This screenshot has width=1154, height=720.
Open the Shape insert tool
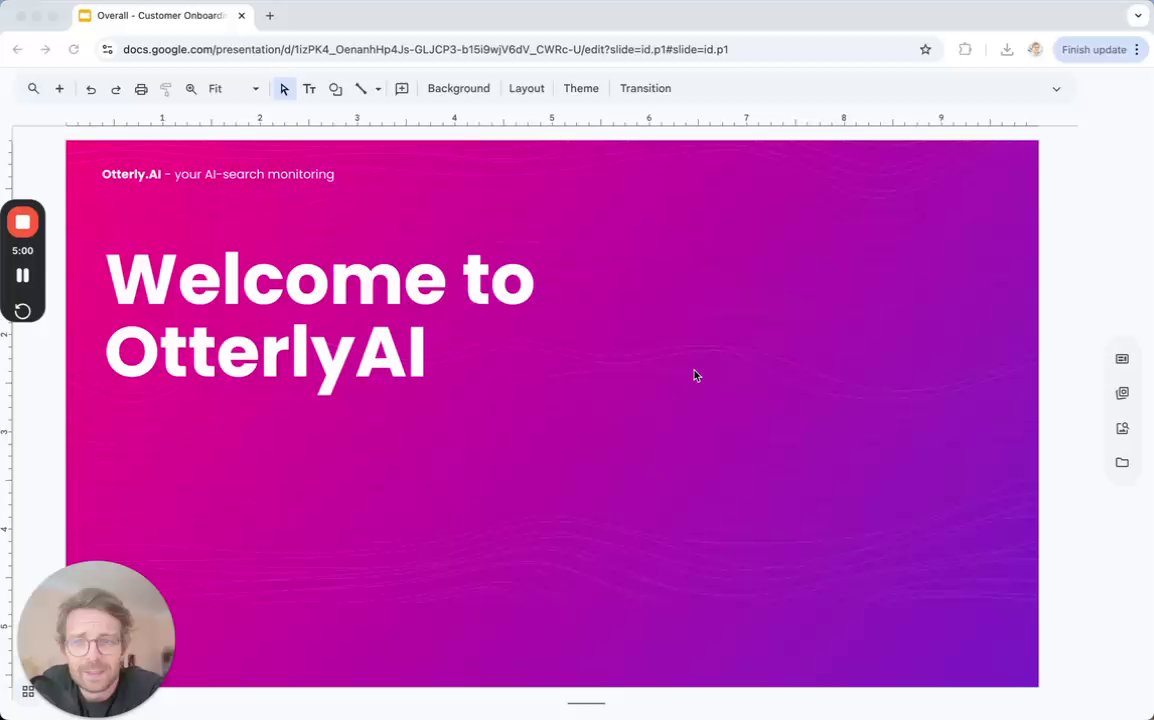click(335, 89)
